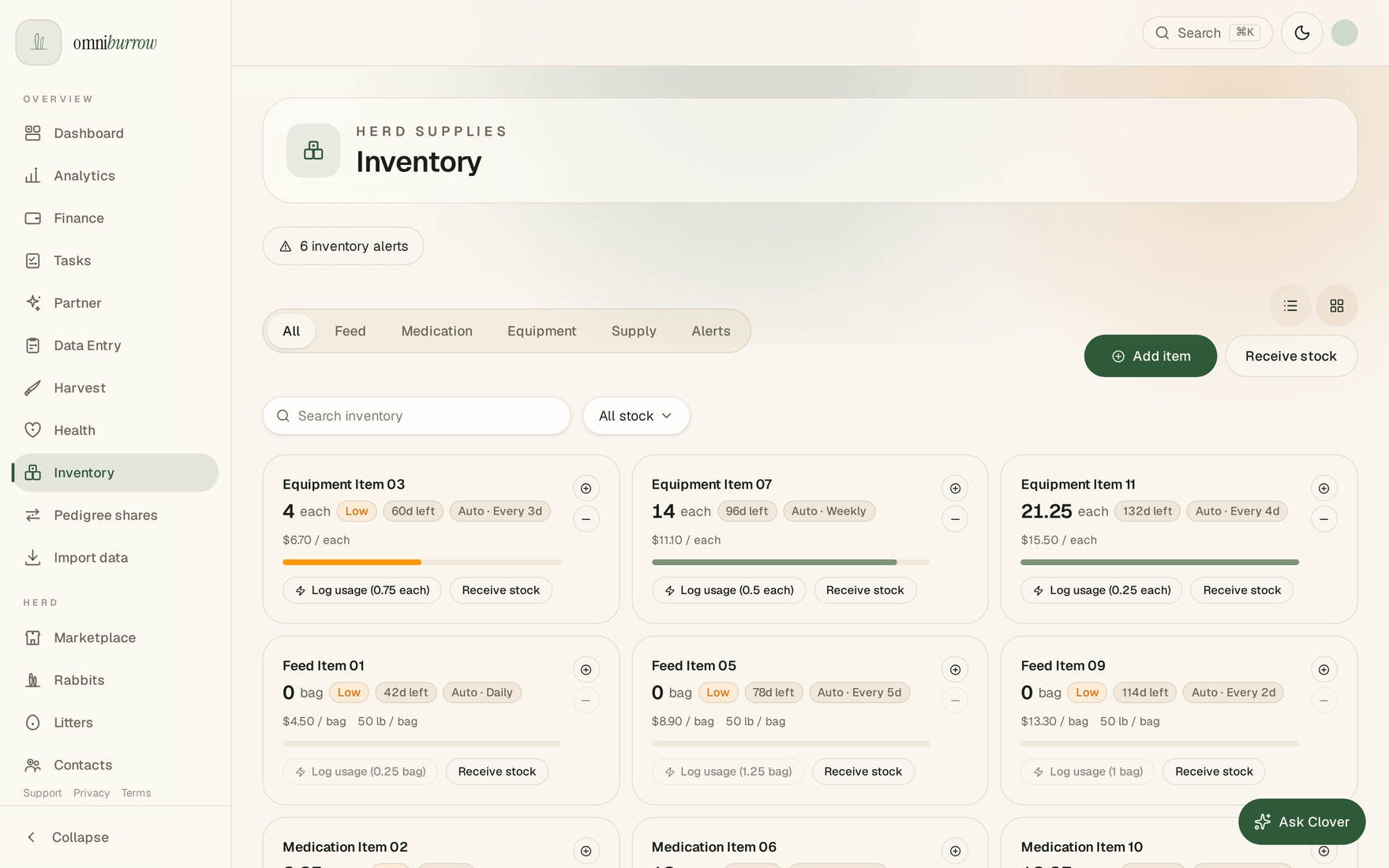Open the Privacy link
This screenshot has width=1389, height=868.
[92, 794]
